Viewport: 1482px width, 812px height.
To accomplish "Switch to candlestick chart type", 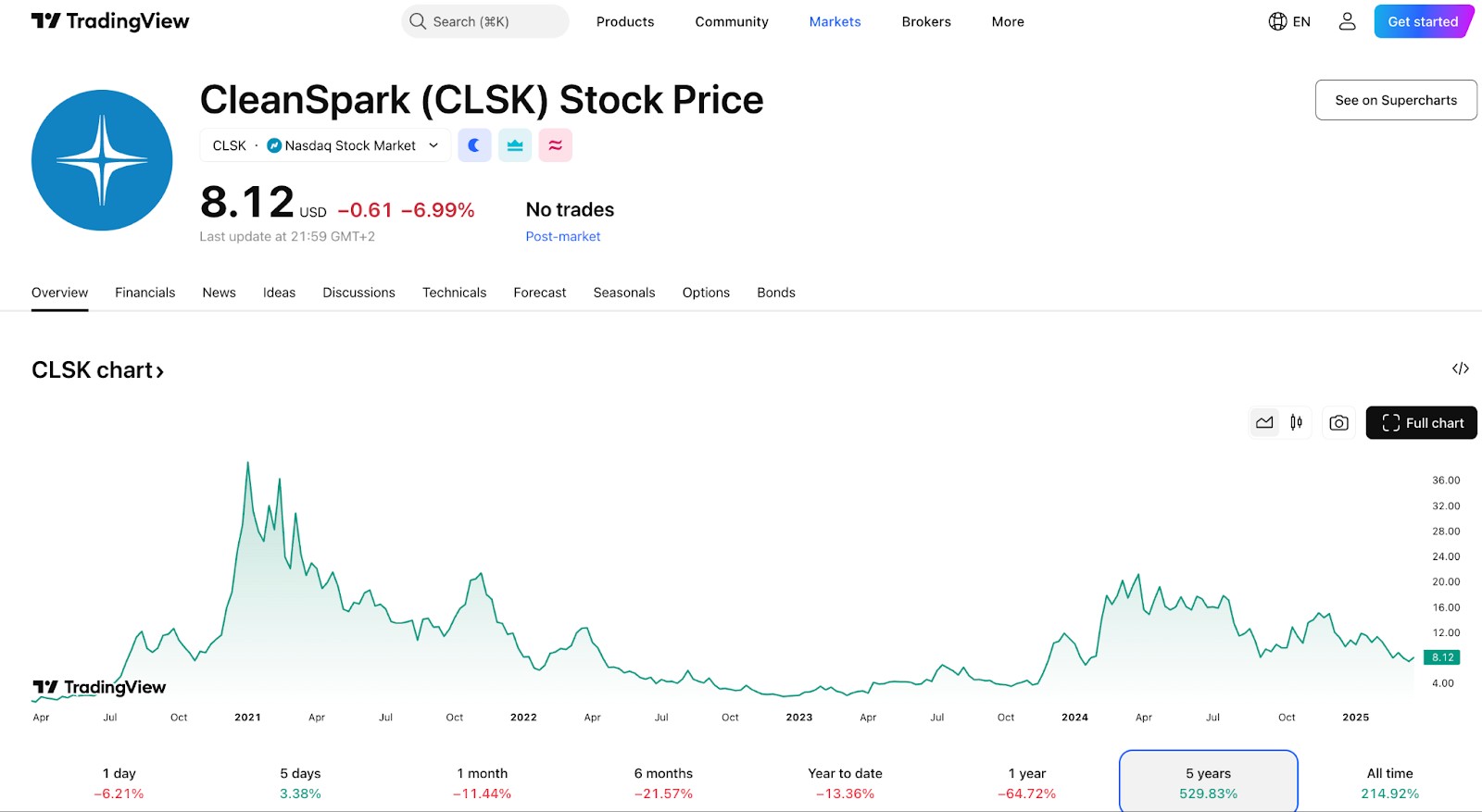I will [1297, 423].
